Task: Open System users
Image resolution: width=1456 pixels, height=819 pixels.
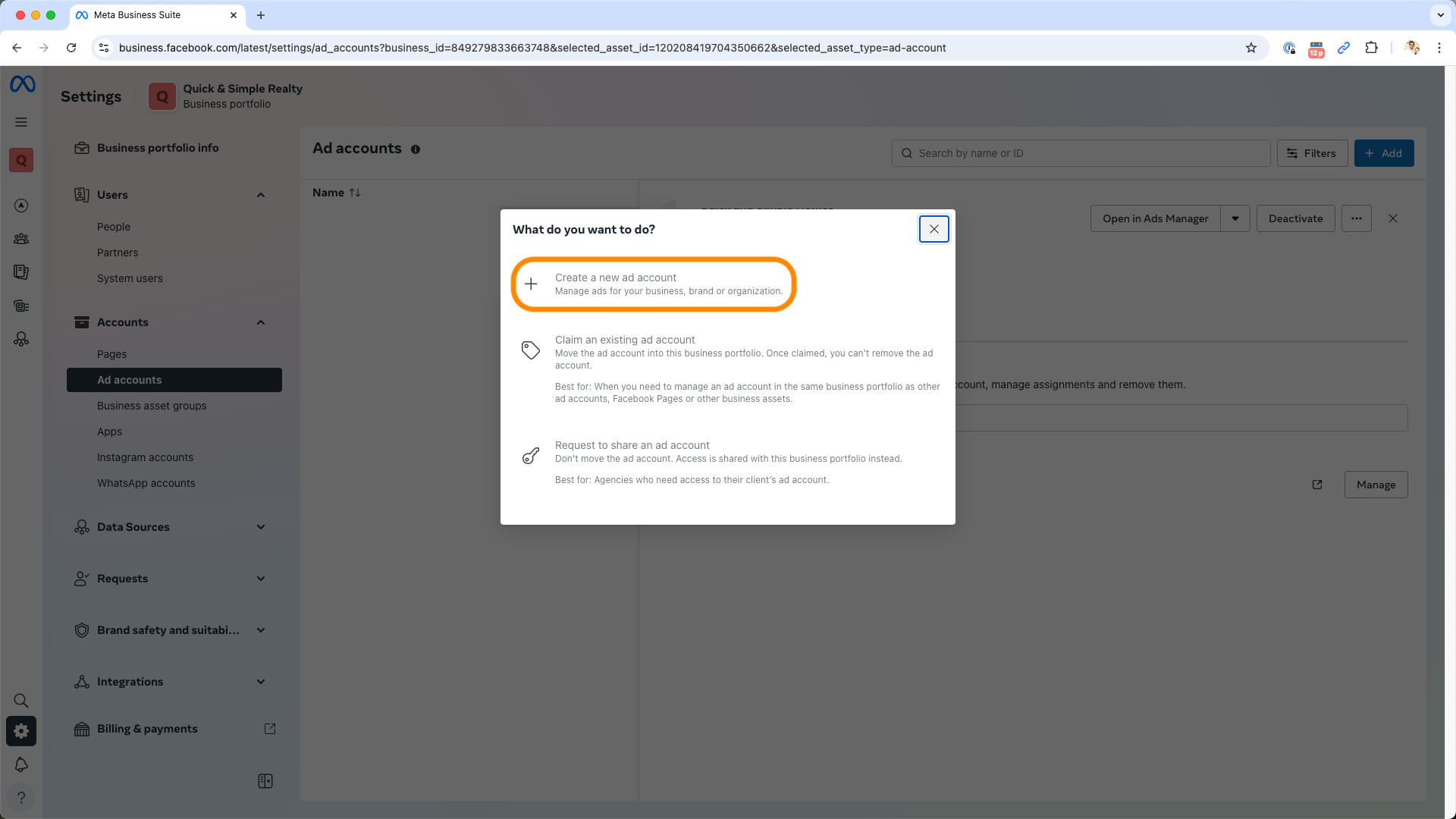Action: [130, 278]
